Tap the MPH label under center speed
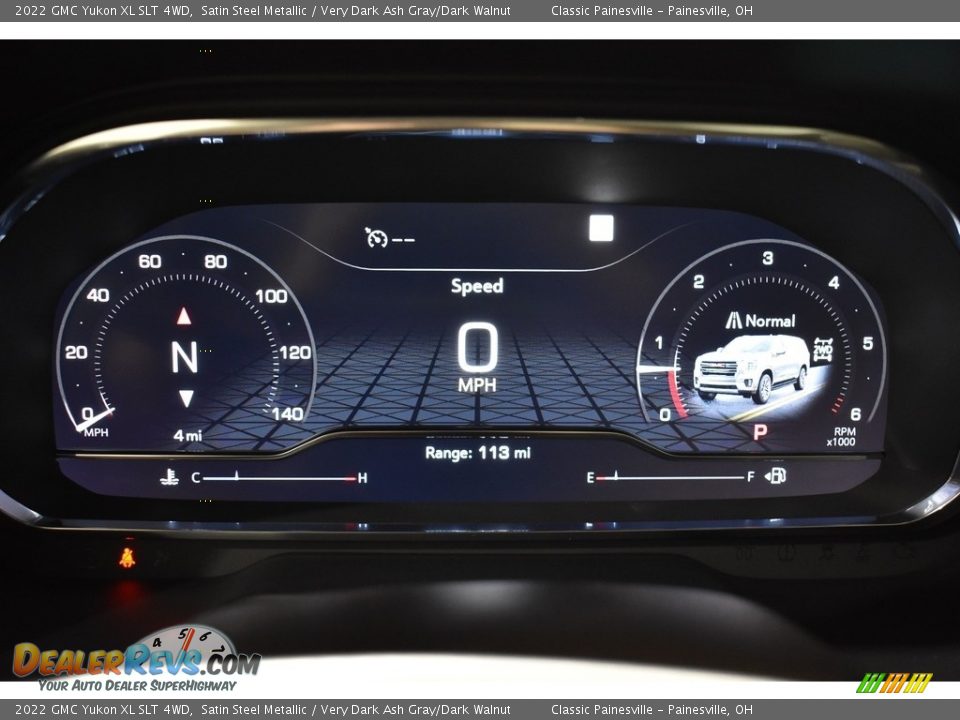This screenshot has width=960, height=720. point(477,385)
